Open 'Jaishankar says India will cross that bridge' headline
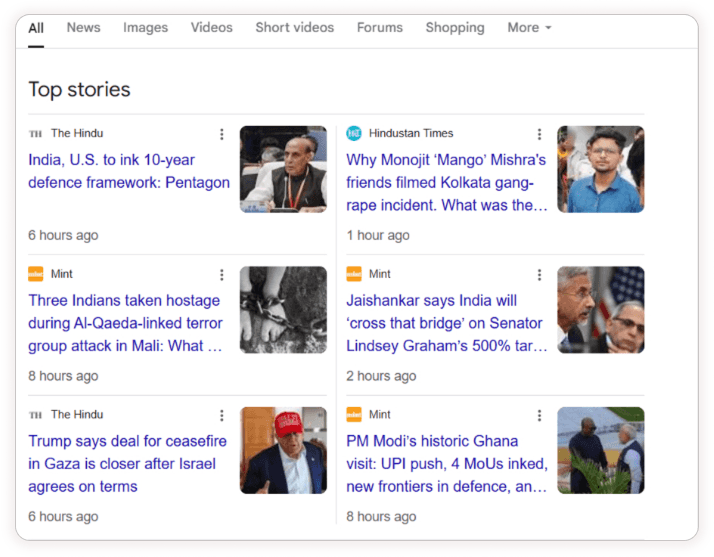 pyautogui.click(x=447, y=323)
